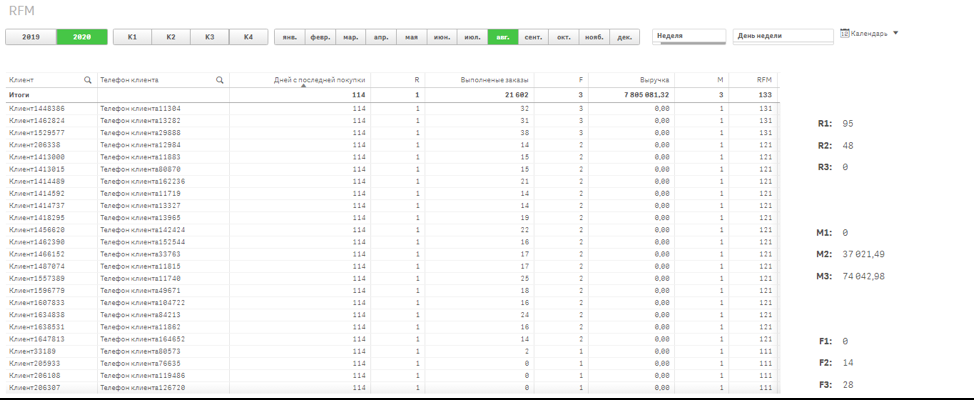The height and width of the screenshot is (400, 974).
Task: Expand the Календарь dropdown arrow
Action: pos(895,33)
